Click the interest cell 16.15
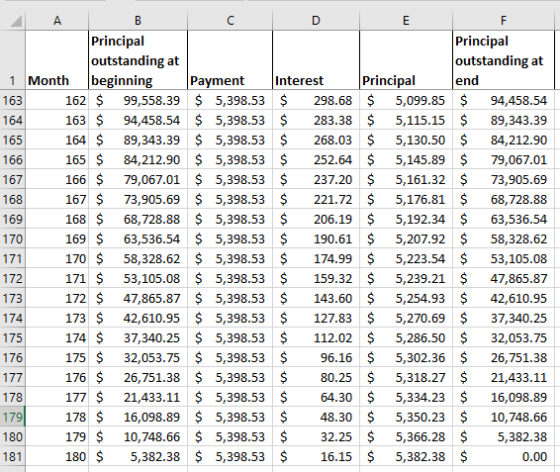Screen dimensions: 560x472 click(316, 457)
